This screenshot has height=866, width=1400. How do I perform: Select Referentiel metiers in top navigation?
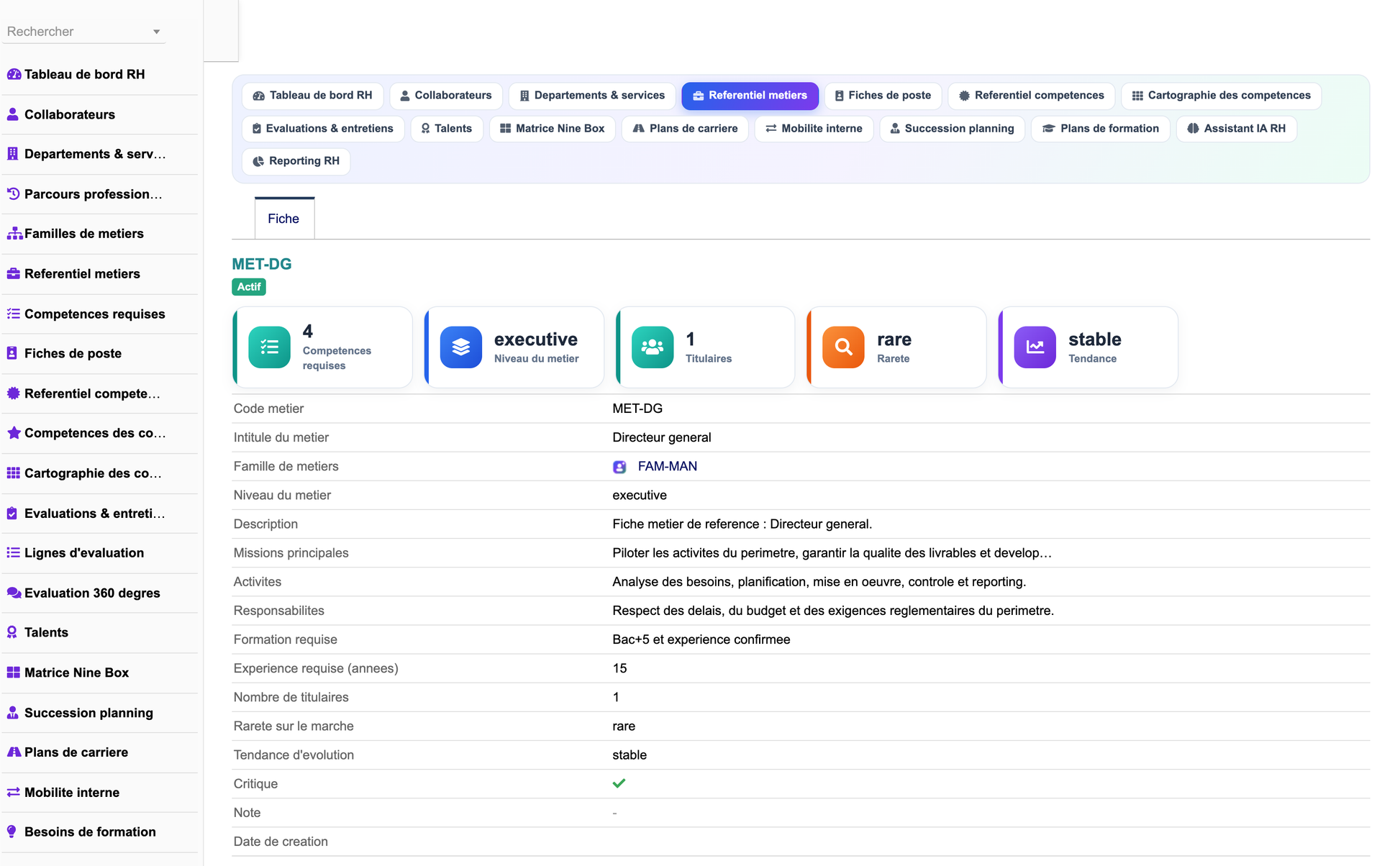750,96
